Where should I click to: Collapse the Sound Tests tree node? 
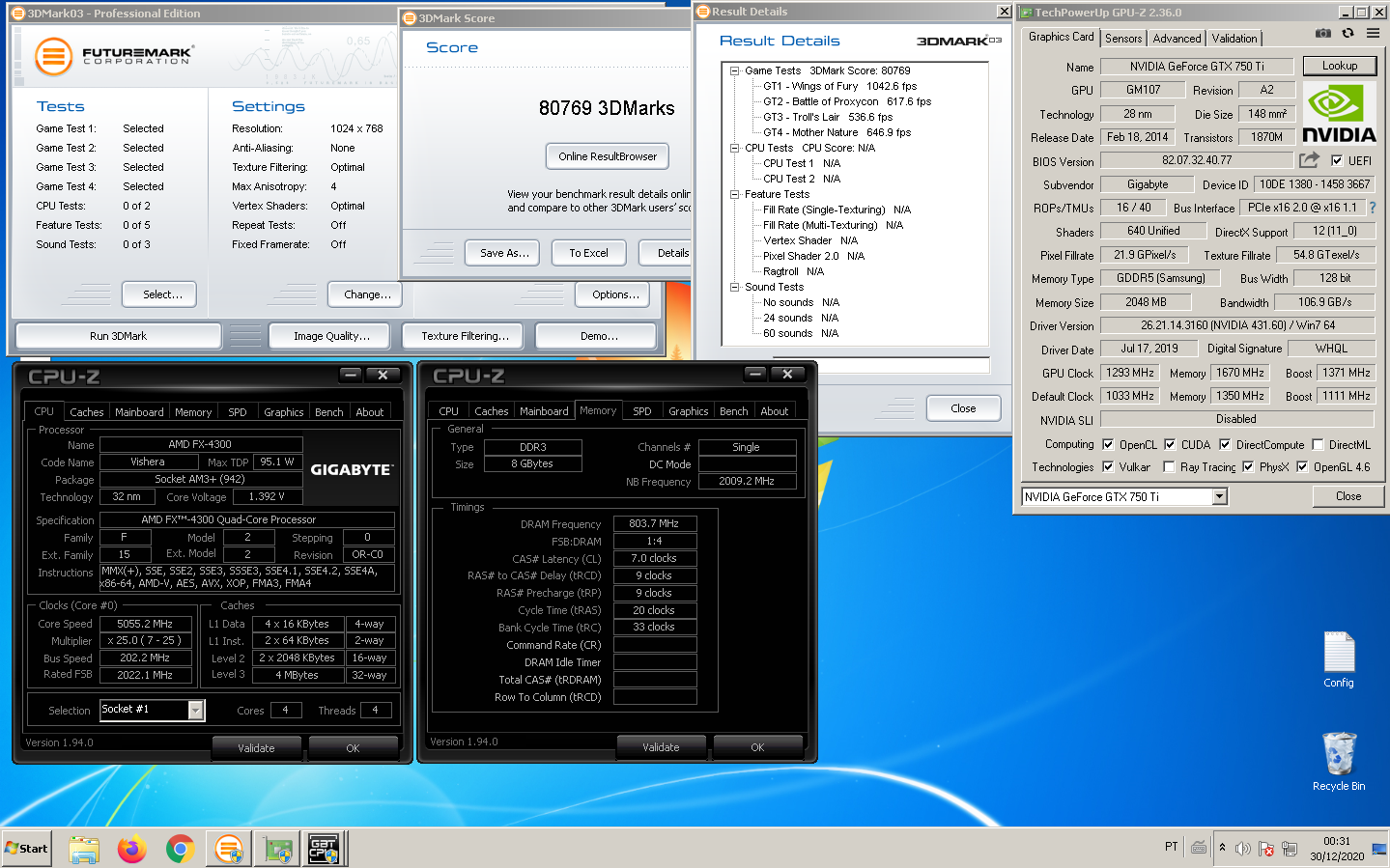[x=734, y=287]
